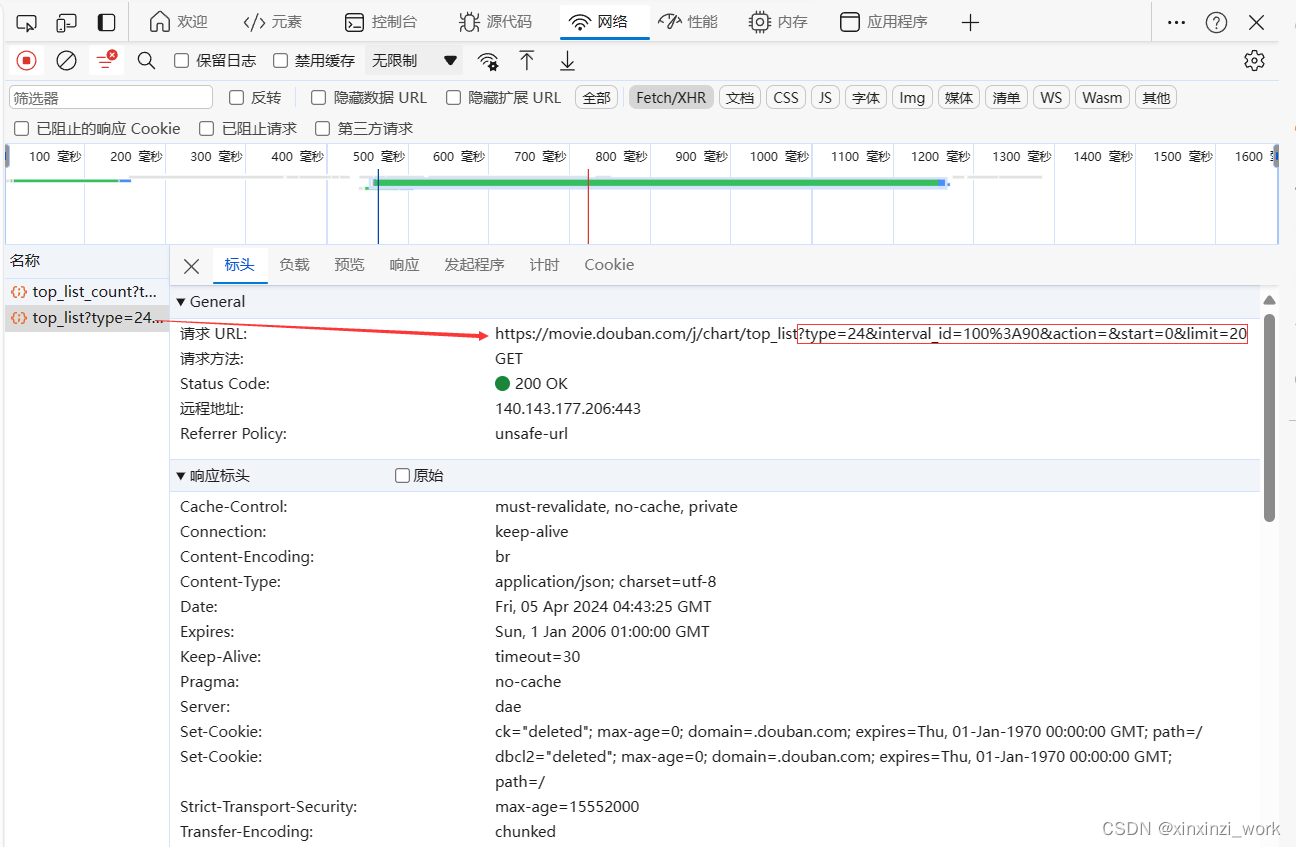Select the 其他 filter
The width and height of the screenshot is (1296, 847).
click(1156, 98)
